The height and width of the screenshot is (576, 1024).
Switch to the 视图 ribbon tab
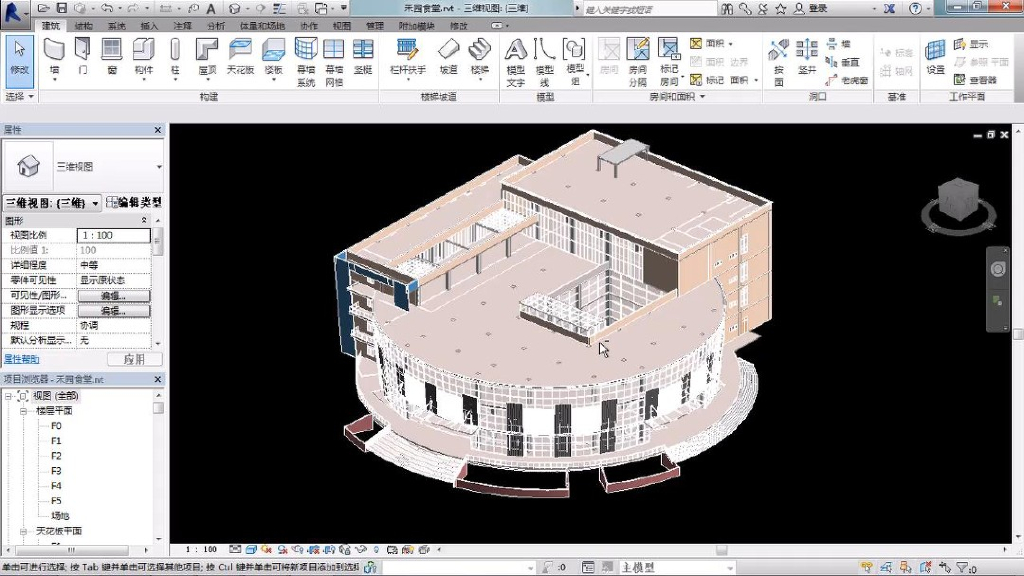coord(342,26)
